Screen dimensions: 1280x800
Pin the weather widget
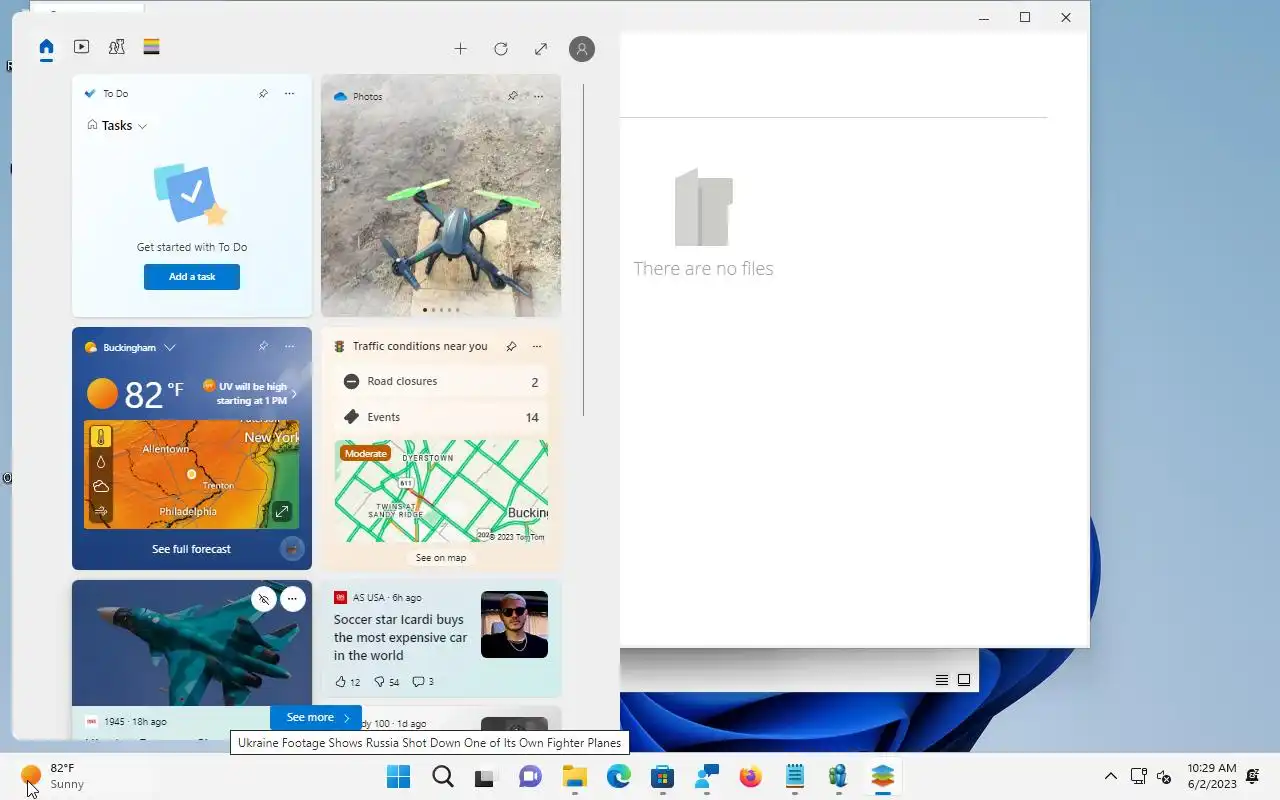tap(263, 346)
